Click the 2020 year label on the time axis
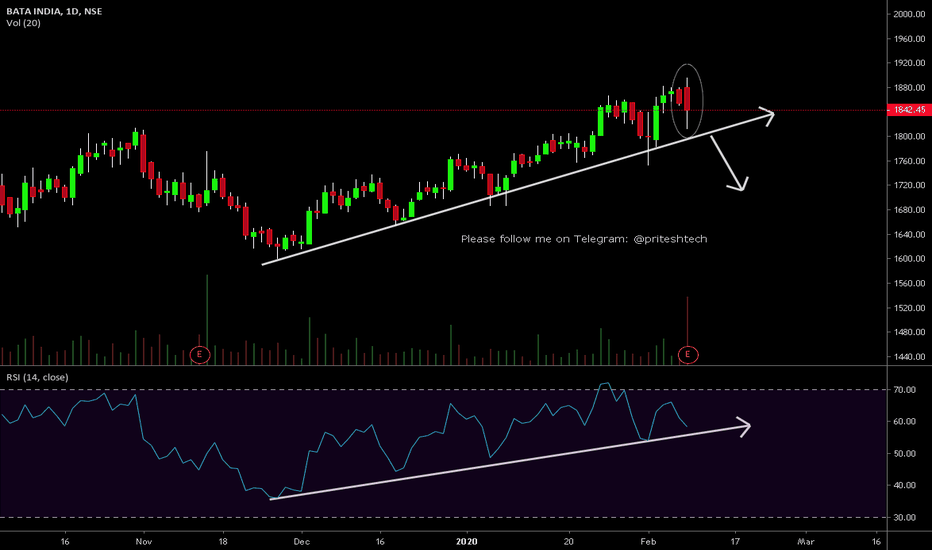The width and height of the screenshot is (932, 550). pos(467,542)
